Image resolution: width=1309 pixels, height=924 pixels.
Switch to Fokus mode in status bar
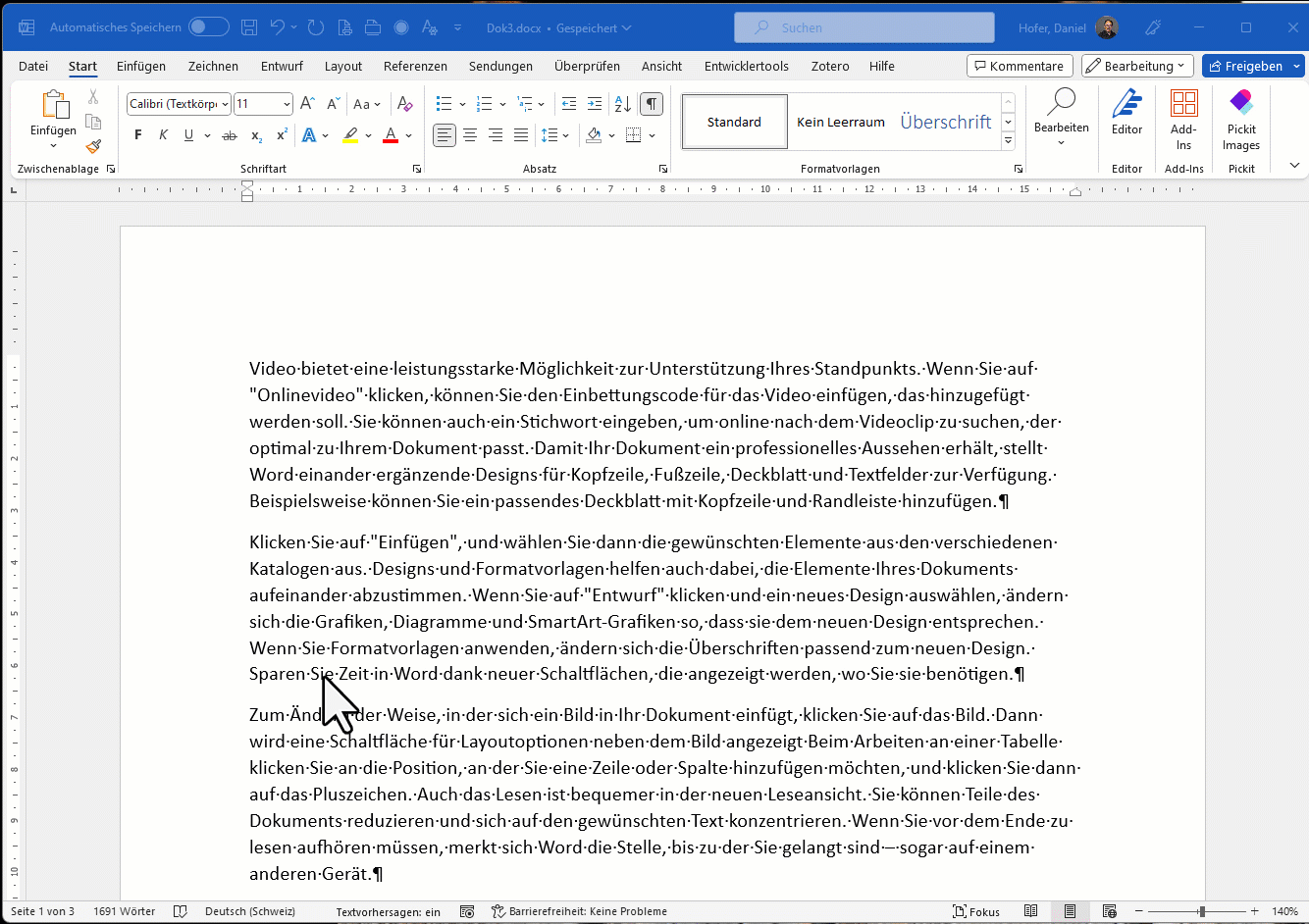pos(976,911)
